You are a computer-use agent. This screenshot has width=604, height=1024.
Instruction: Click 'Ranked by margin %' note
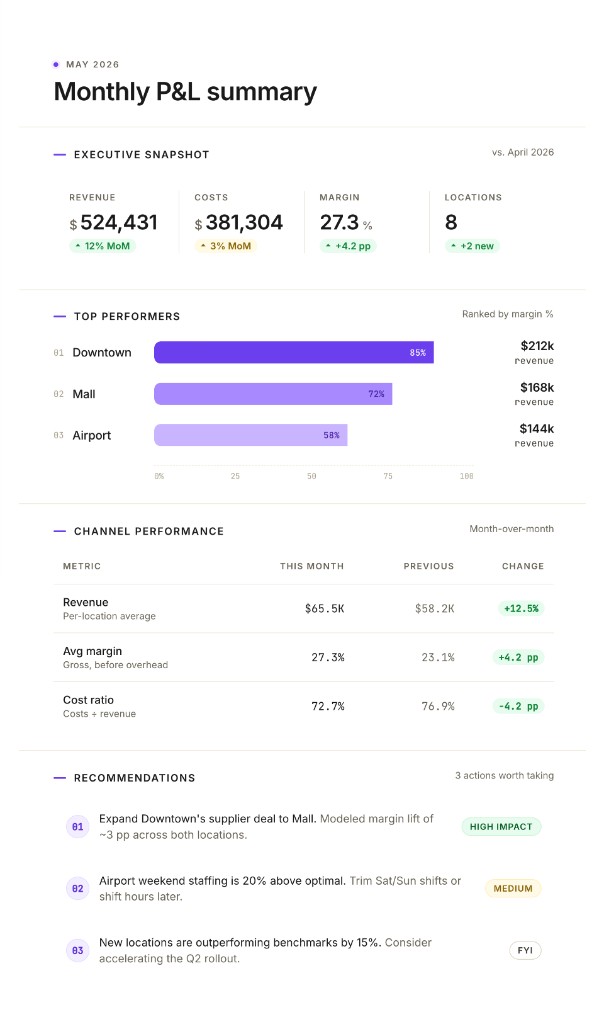click(x=507, y=314)
